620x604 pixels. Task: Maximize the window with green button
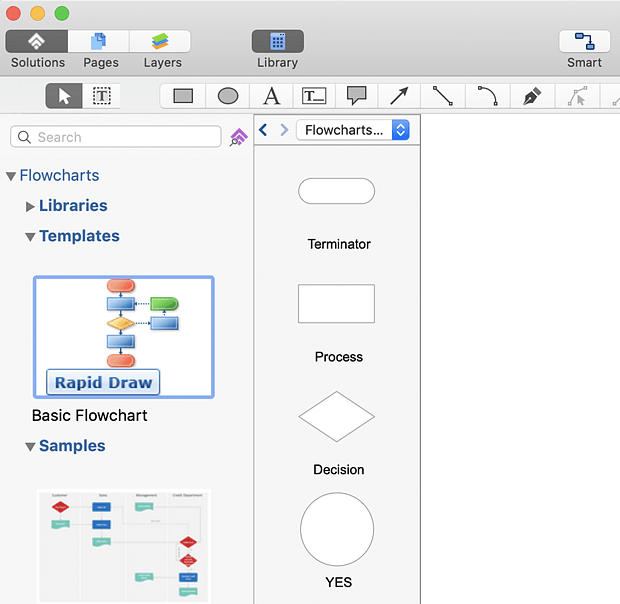62,13
